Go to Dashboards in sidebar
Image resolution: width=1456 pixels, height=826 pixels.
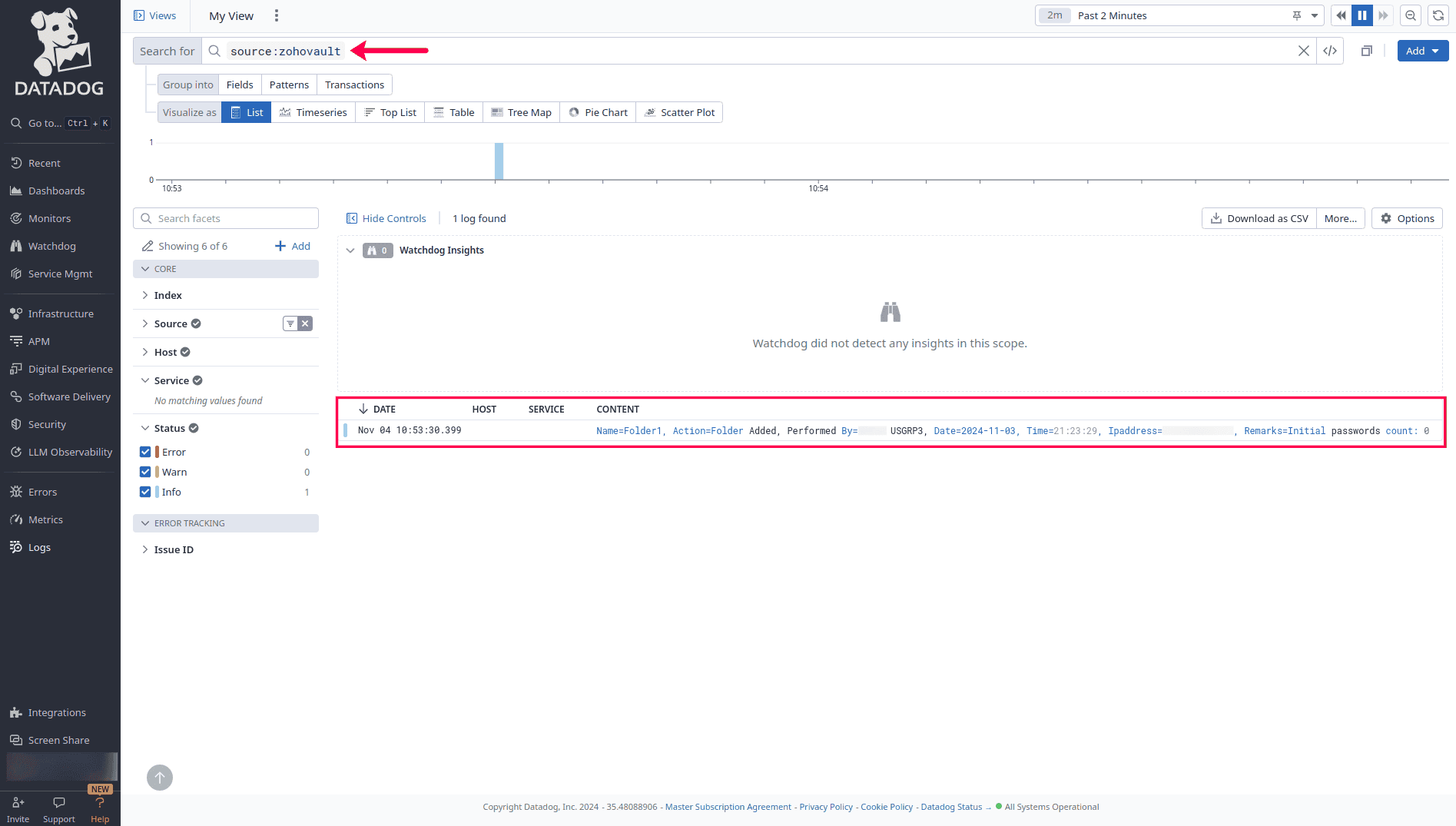56,191
